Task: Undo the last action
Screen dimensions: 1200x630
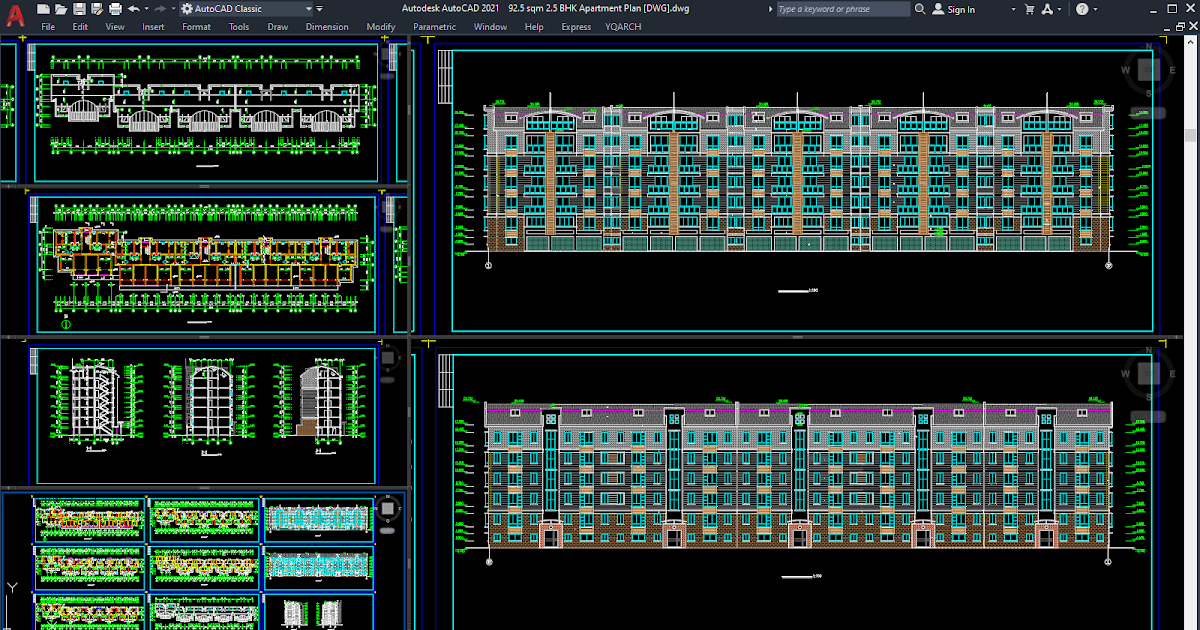Action: 133,9
